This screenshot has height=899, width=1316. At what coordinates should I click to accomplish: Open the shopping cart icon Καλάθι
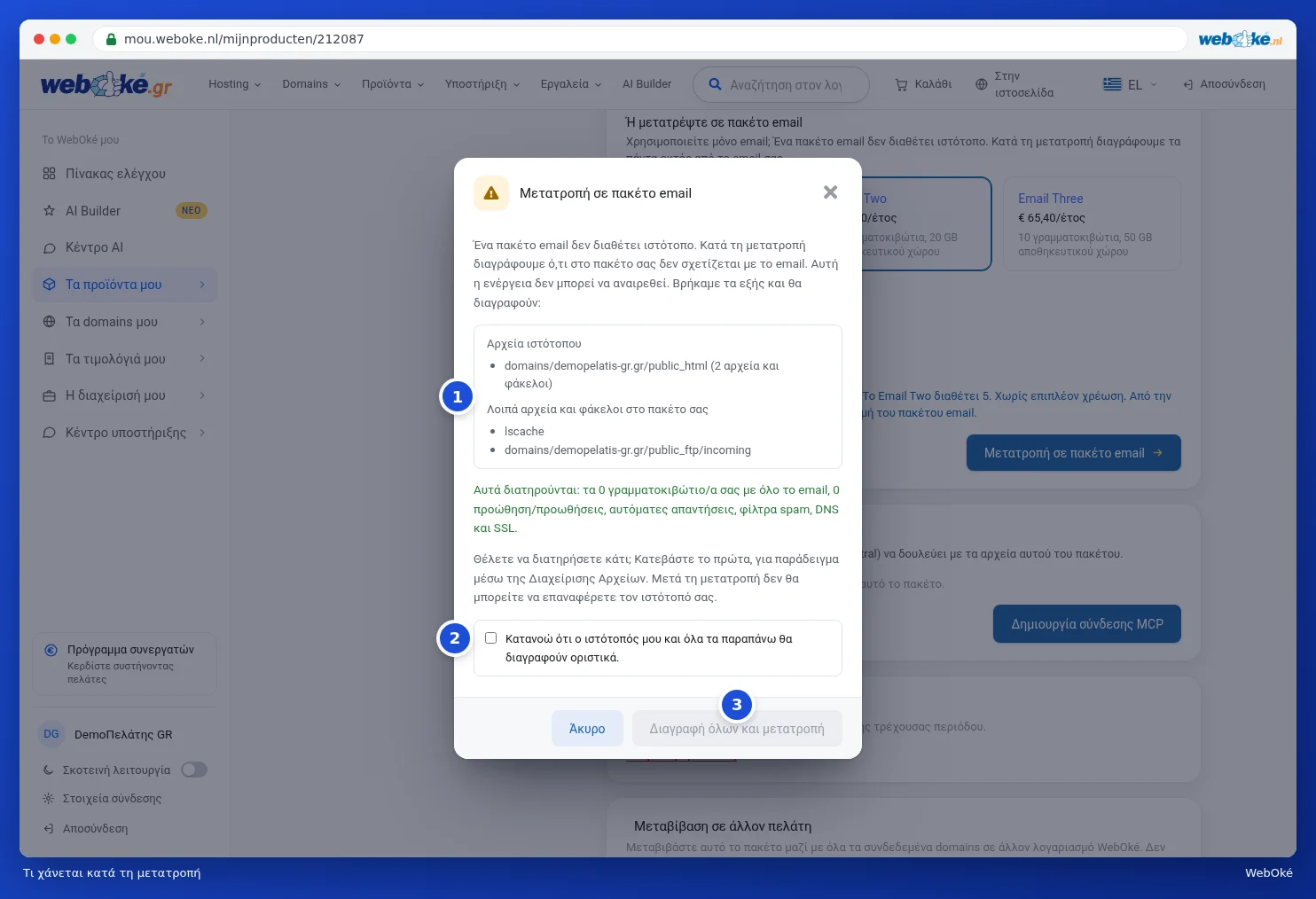tap(901, 85)
